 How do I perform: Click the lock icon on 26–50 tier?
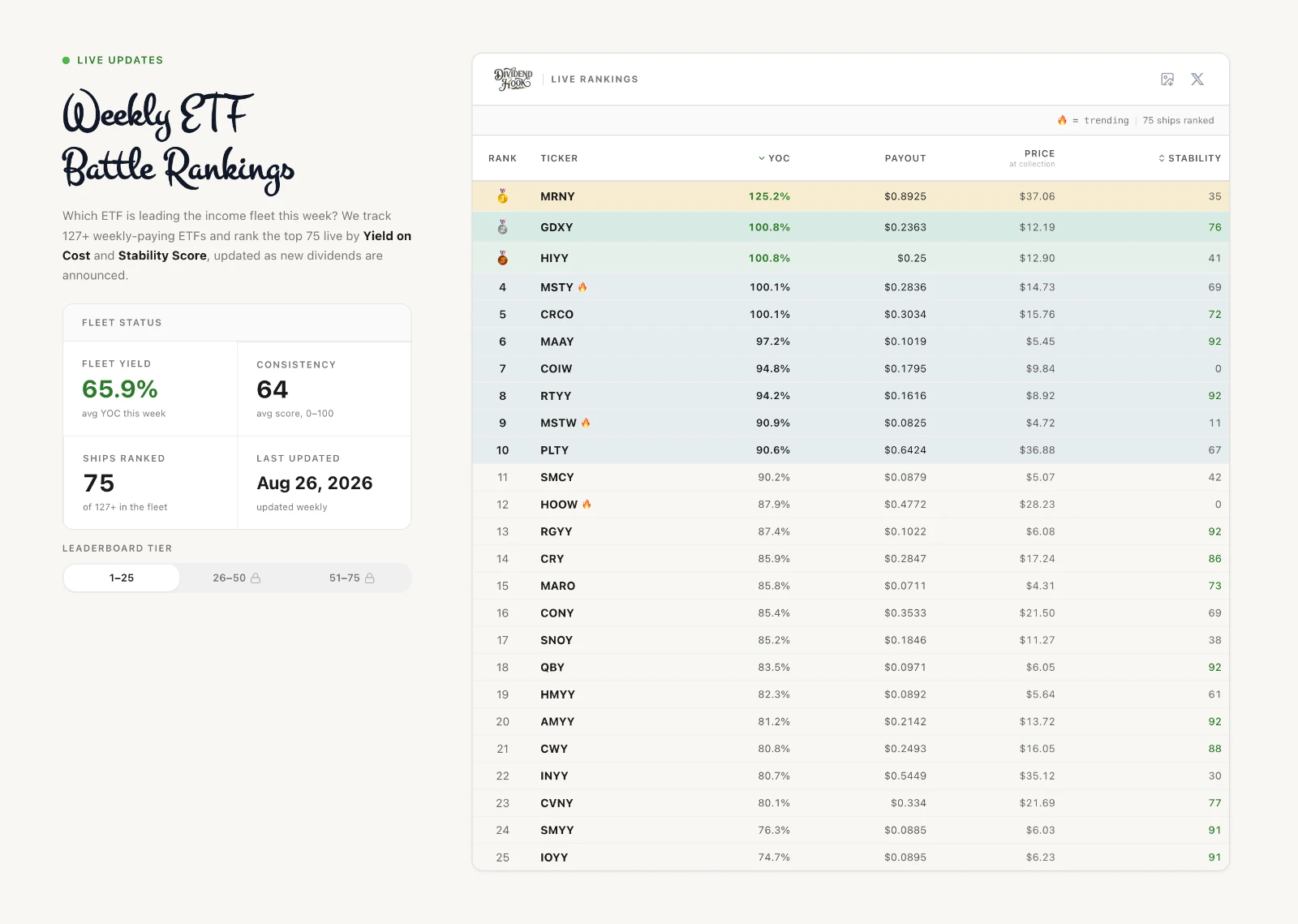tap(256, 578)
